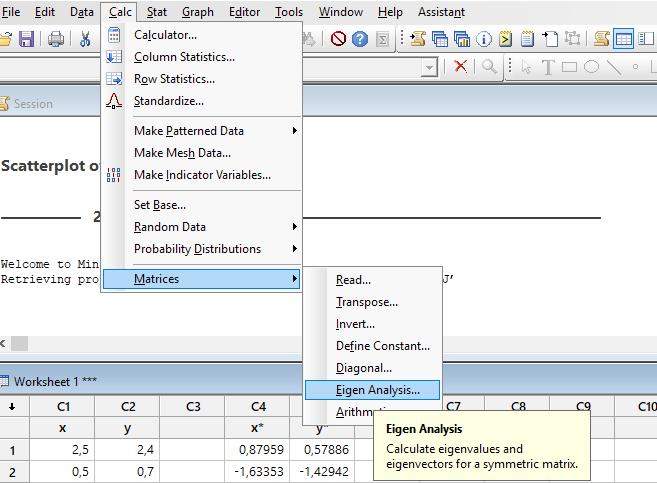Click the Row Statistics icon
The image size is (657, 483).
(114, 78)
